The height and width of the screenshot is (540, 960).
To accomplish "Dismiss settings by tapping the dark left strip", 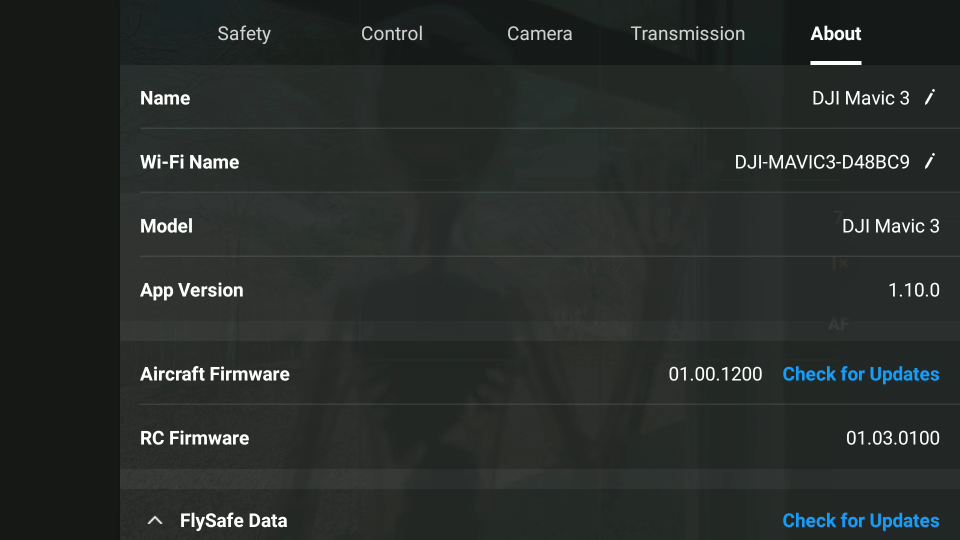I will 59,270.
